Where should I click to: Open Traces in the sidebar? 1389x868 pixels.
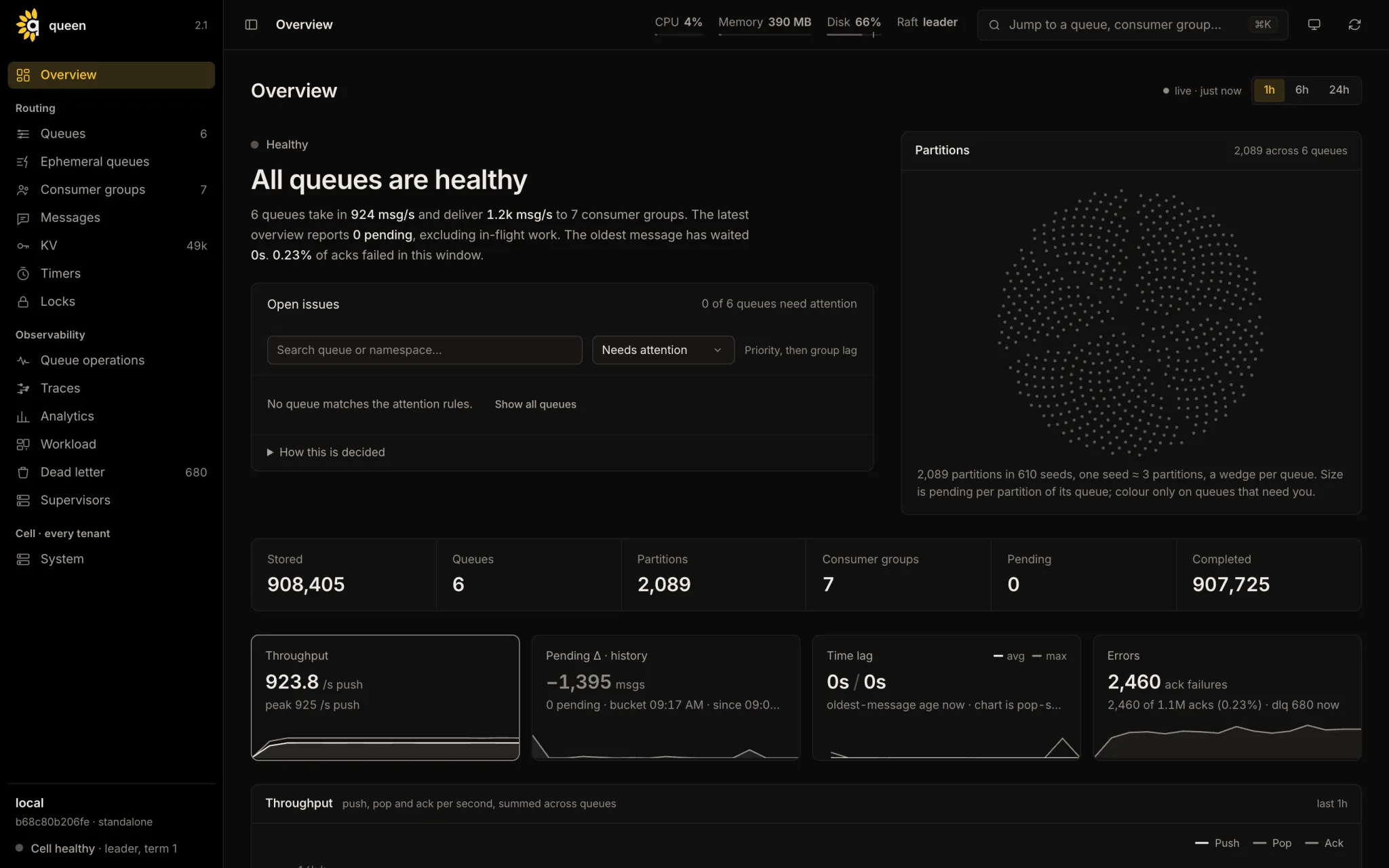point(111,388)
